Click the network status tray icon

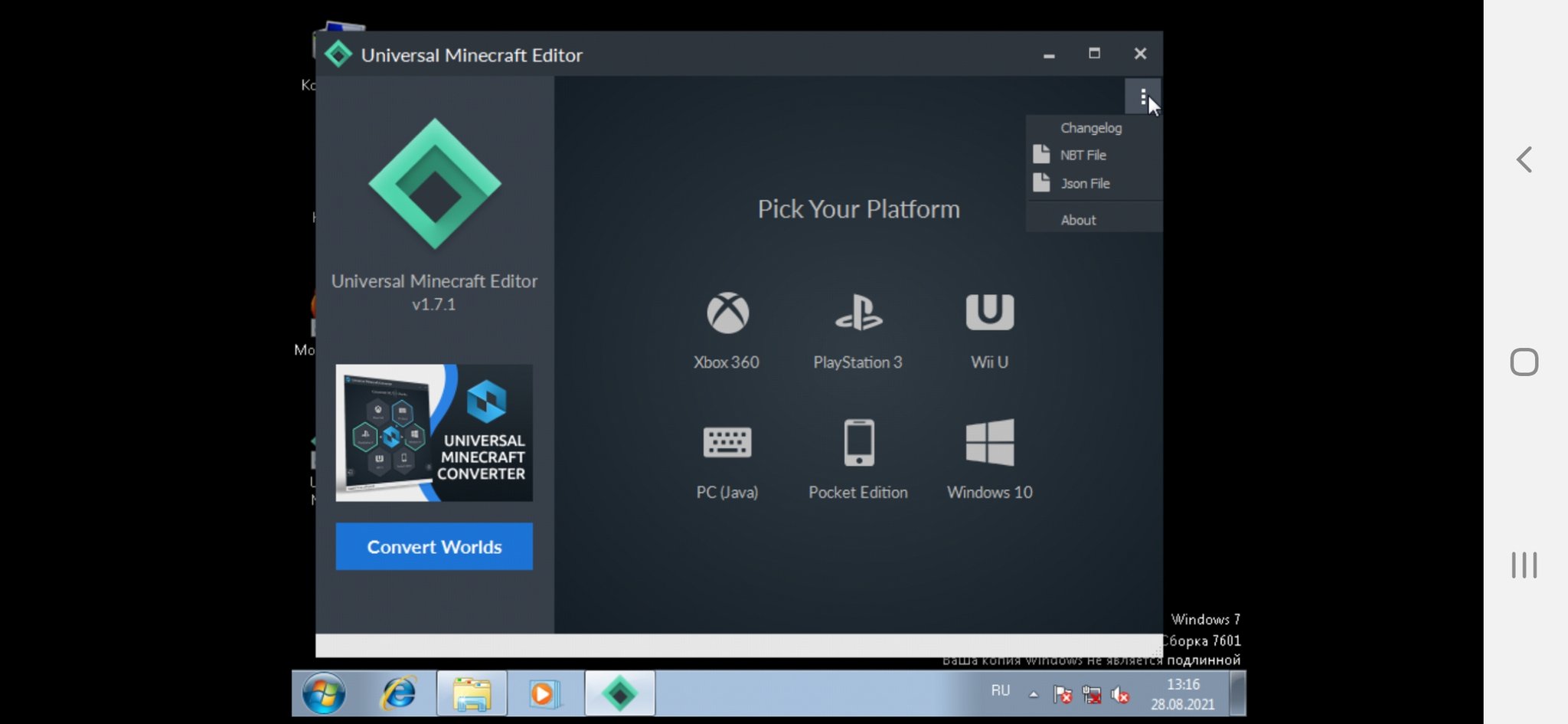pyautogui.click(x=1092, y=695)
